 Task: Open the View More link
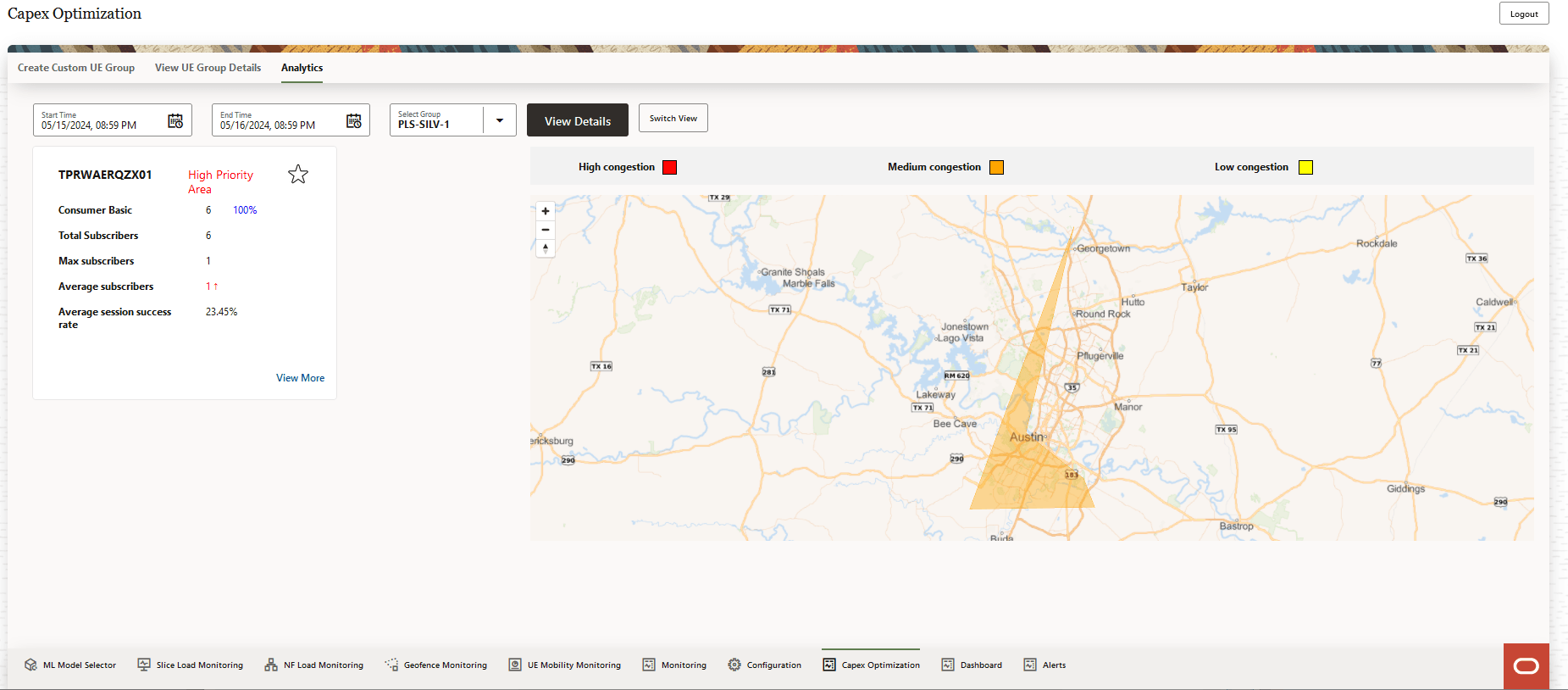pyautogui.click(x=300, y=378)
